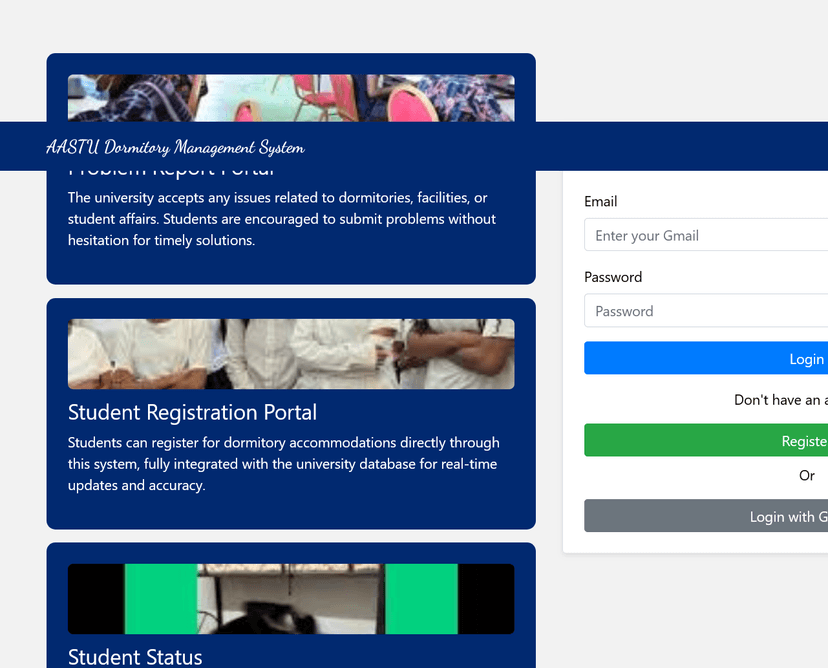The height and width of the screenshot is (668, 828).
Task: Click 'Students can register for dormitory' description
Action: pyautogui.click(x=284, y=464)
